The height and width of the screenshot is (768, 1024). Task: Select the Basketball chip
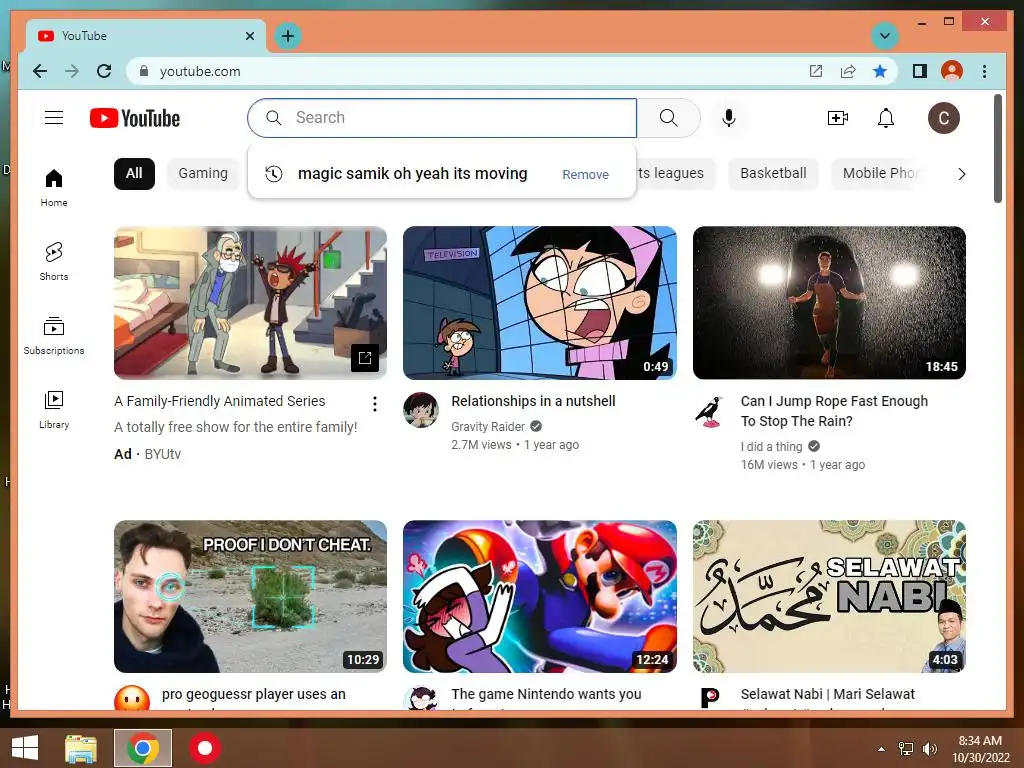[x=773, y=173]
